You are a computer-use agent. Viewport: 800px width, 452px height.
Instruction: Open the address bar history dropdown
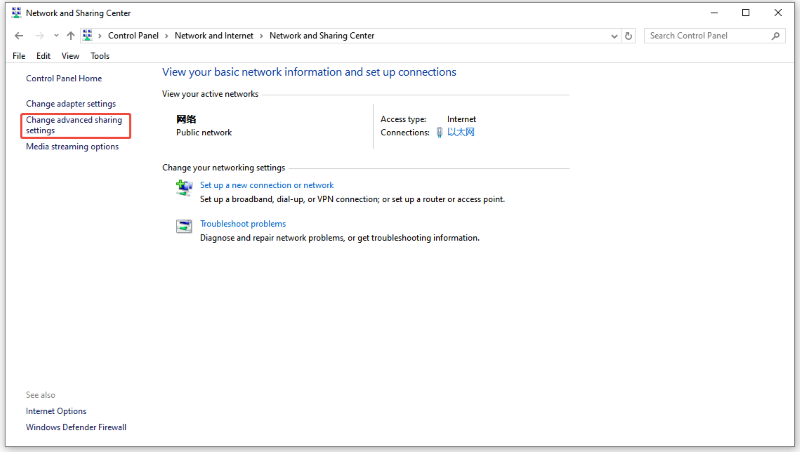click(x=614, y=36)
